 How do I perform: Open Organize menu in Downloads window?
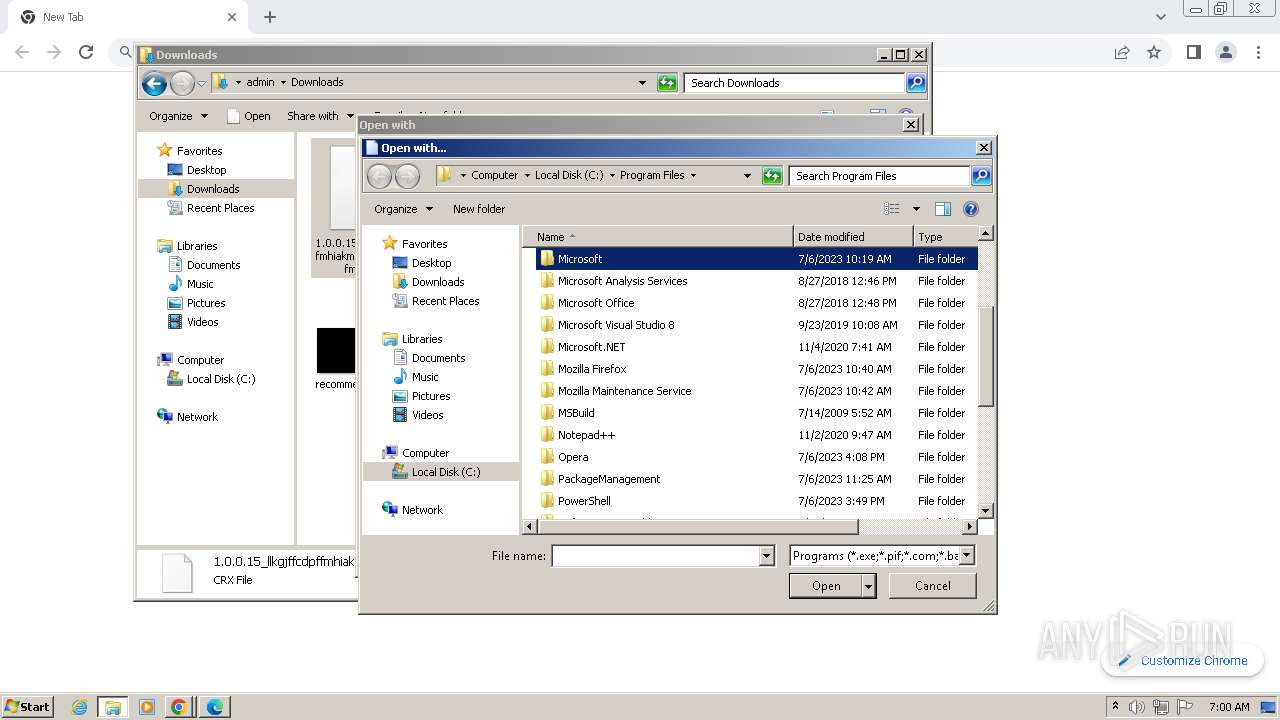click(x=178, y=116)
